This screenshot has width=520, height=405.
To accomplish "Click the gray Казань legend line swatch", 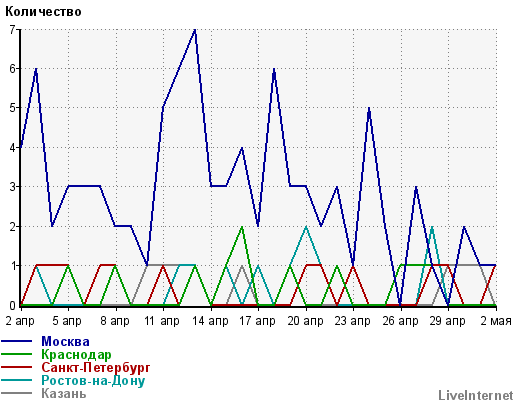I will click(16, 393).
